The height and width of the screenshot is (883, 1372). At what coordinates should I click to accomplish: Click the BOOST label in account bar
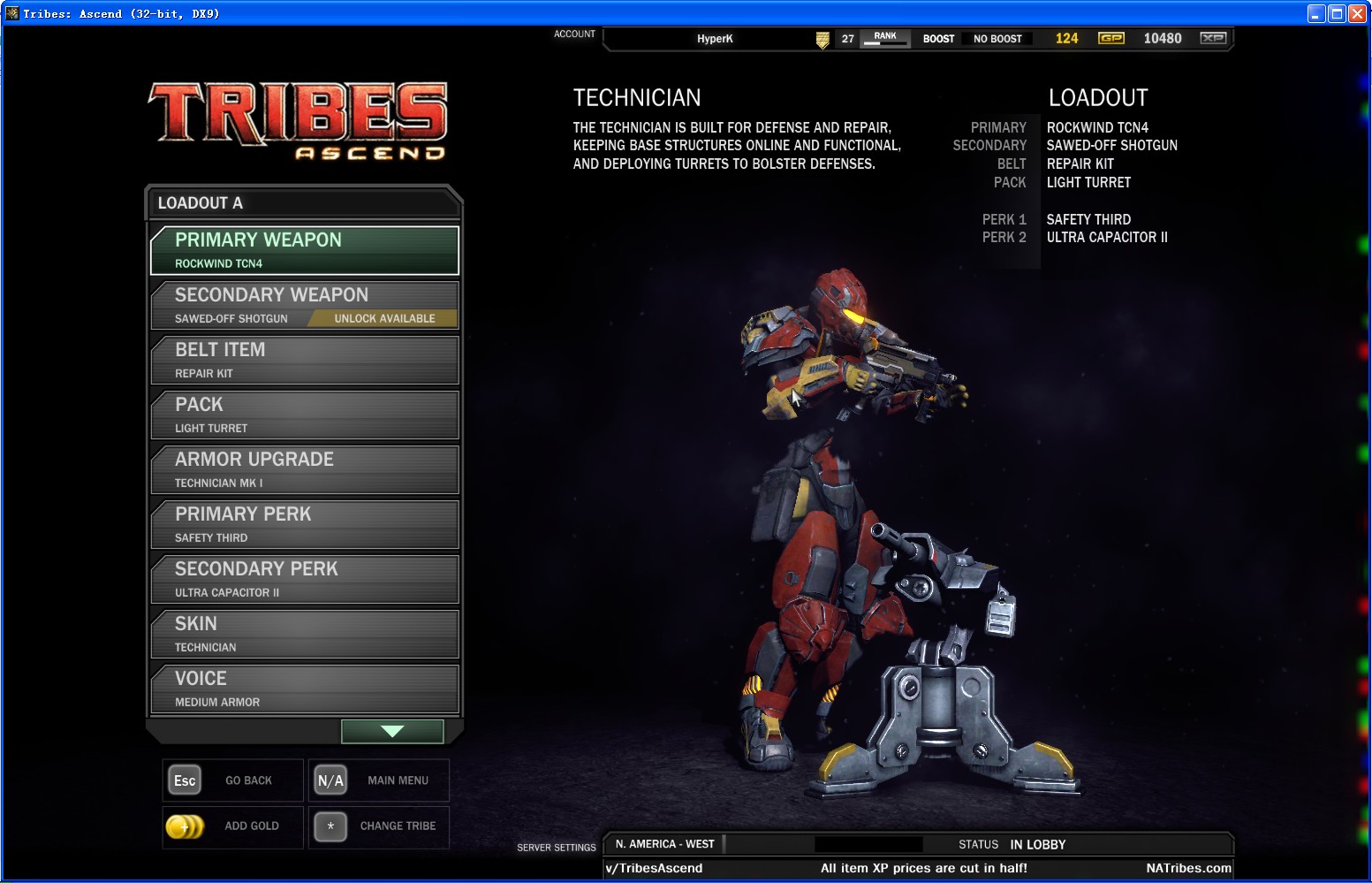click(938, 39)
